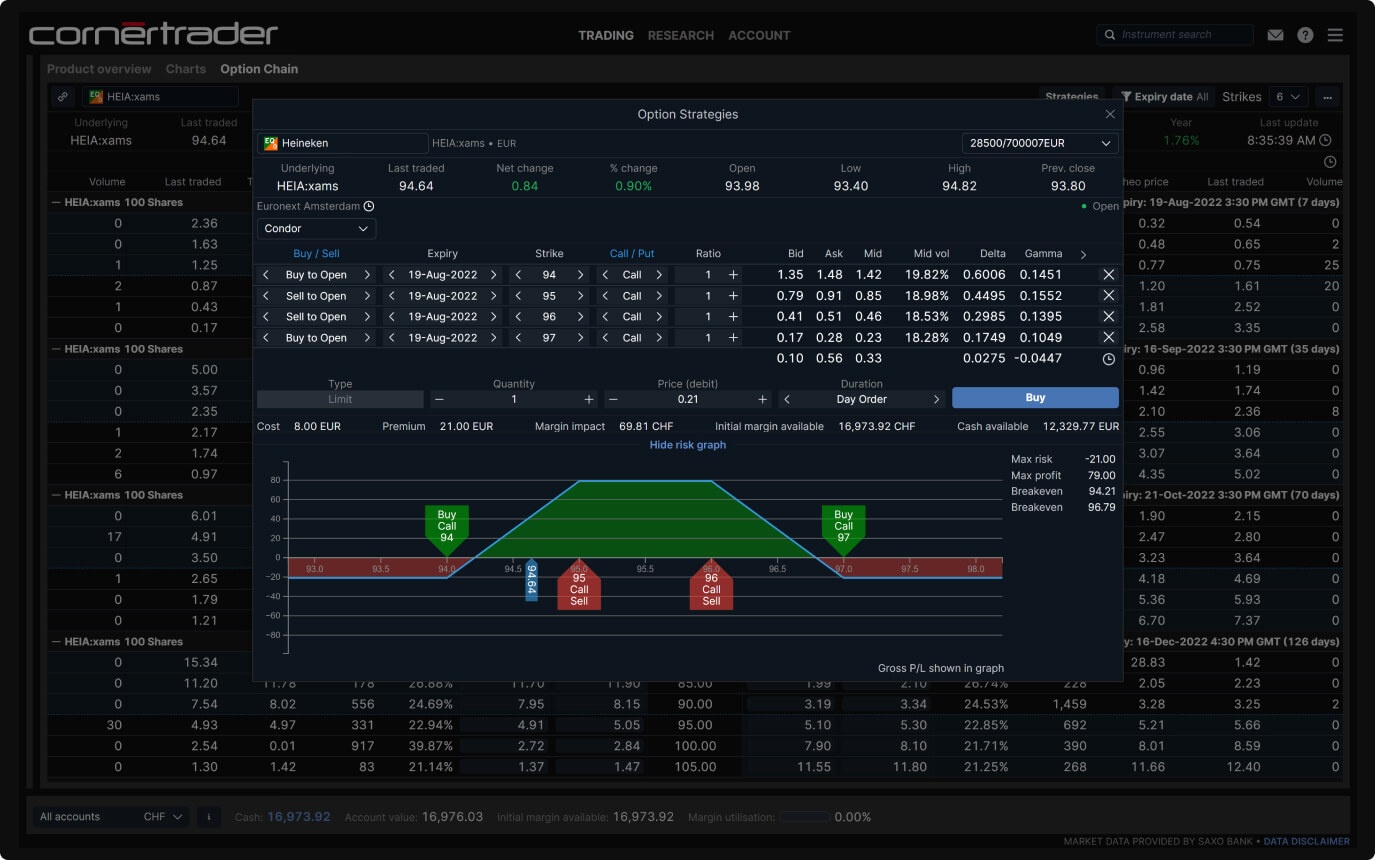Open the Strikes count dropdown
The image size is (1375, 860).
click(x=1288, y=97)
